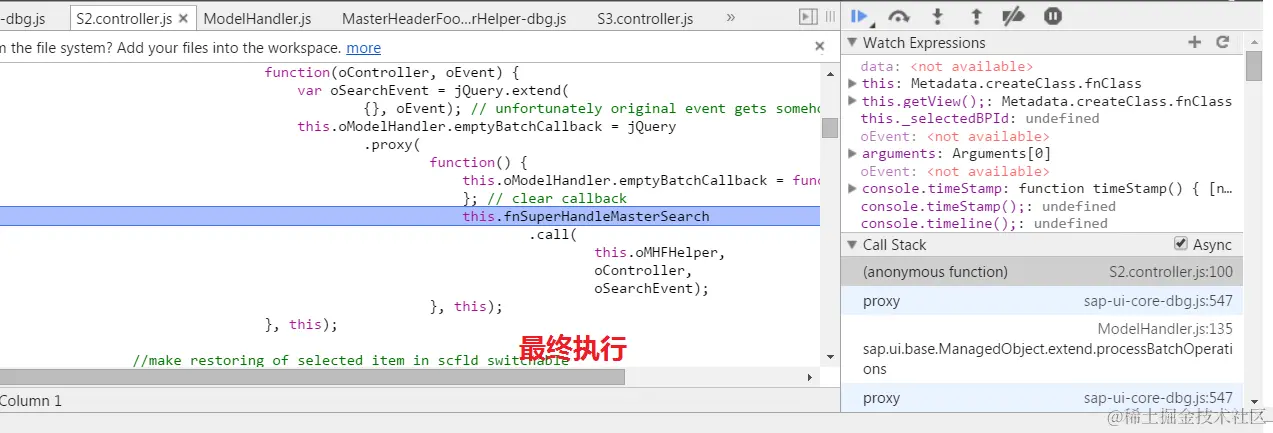The image size is (1273, 433).
Task: Toggle the Async call stack checkbox
Action: (1181, 244)
